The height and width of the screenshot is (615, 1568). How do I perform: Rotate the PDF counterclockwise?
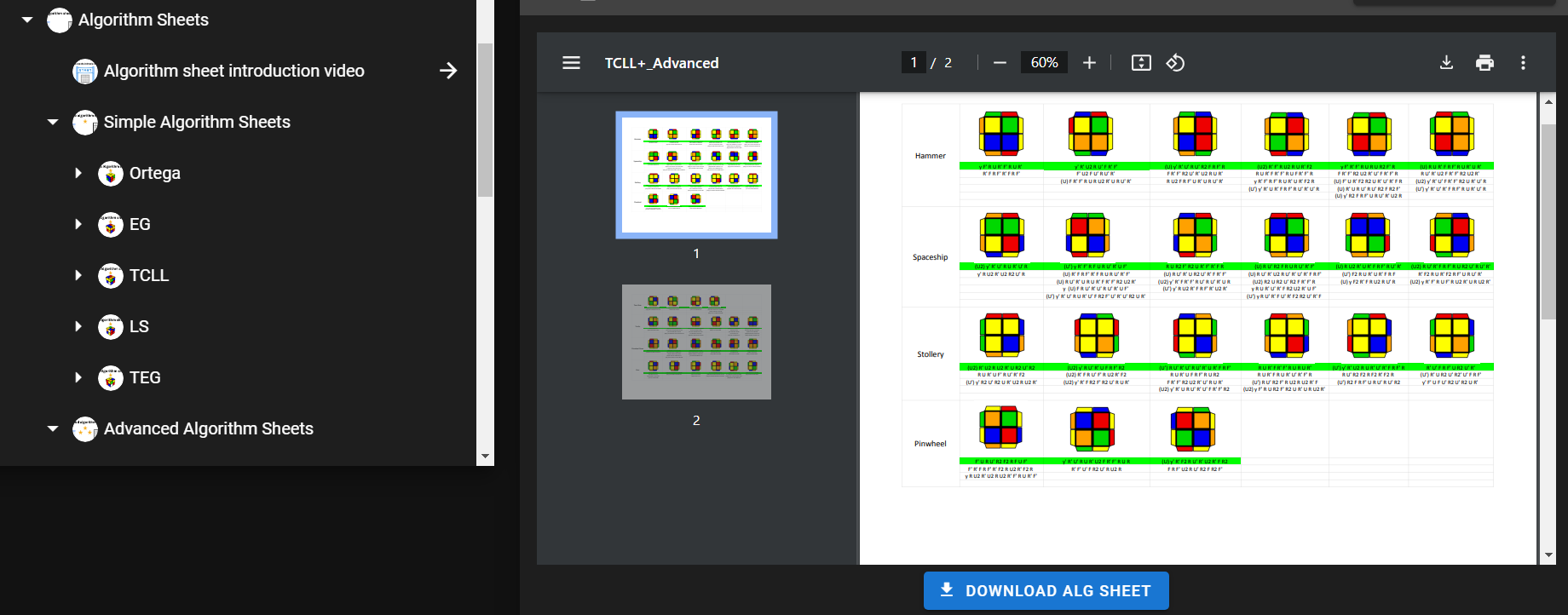click(x=1175, y=63)
